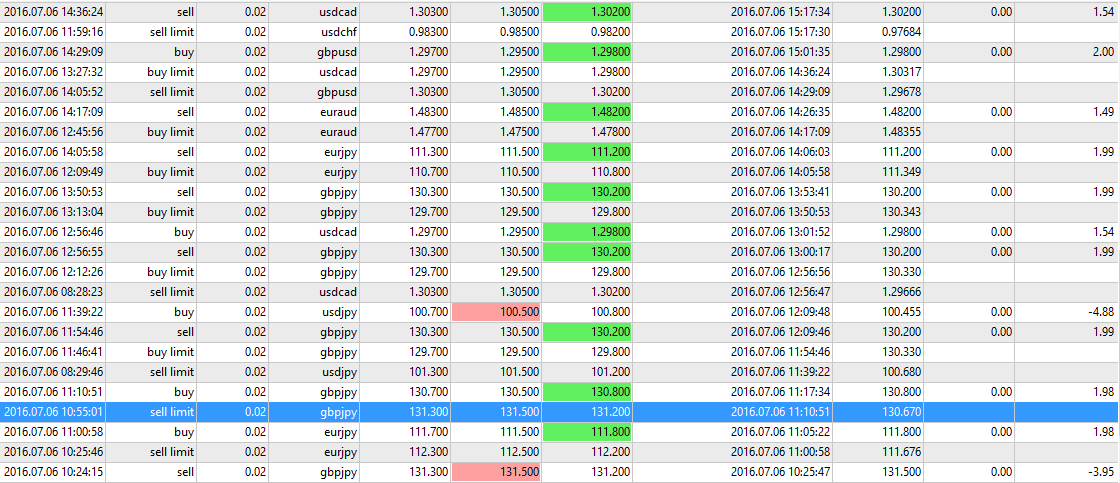Screen dimensions: 1120x483
Task: Select the close time 2016.07.06 10:25:47
Action: tap(778, 472)
